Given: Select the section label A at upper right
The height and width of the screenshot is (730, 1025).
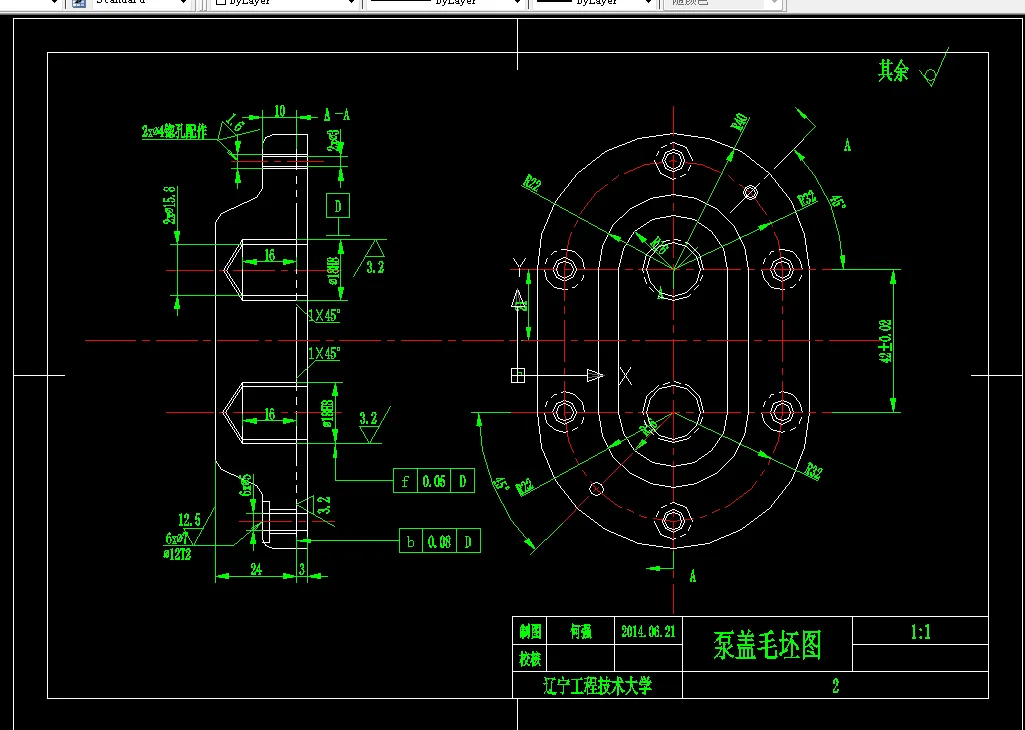Looking at the screenshot, I should pos(847,145).
